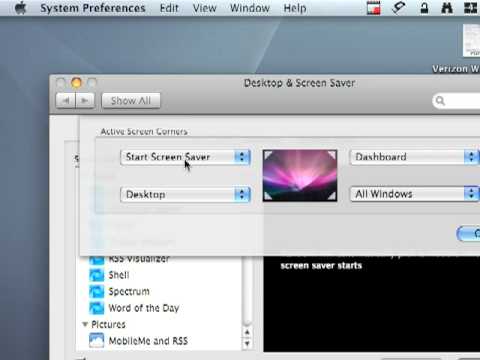Click the screen saver list scroll up arrow
The width and height of the screenshot is (480, 360).
247,332
